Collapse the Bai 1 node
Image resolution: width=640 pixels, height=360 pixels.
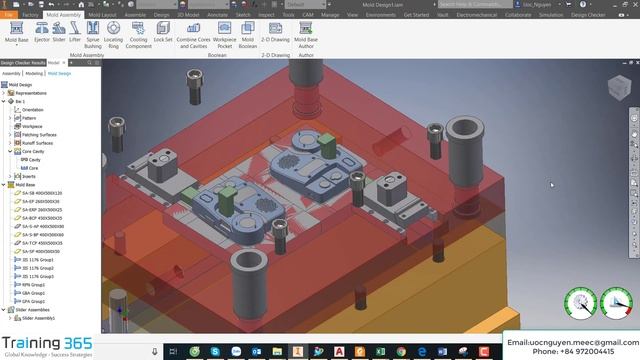pos(4,101)
